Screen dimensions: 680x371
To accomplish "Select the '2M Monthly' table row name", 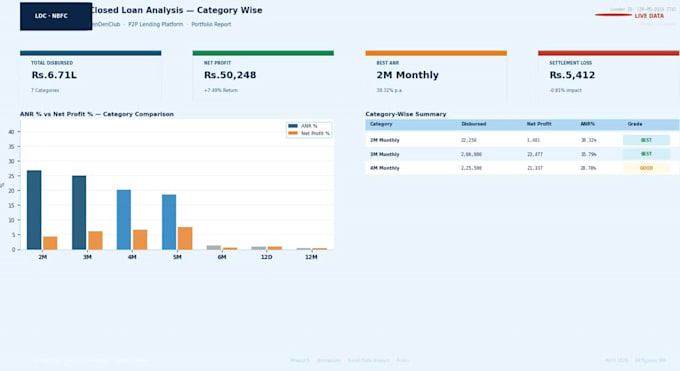I will (x=385, y=140).
